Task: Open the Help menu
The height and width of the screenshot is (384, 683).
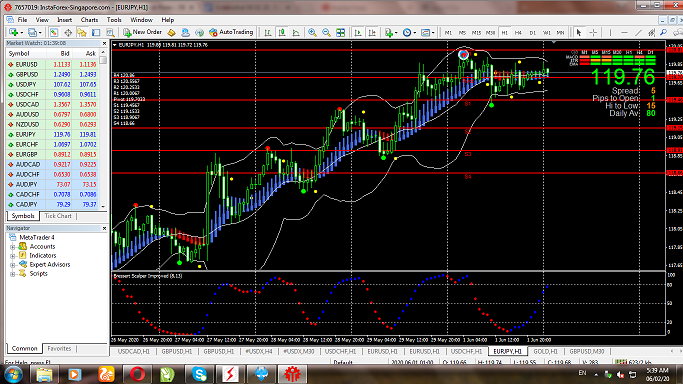Action: coord(168,20)
